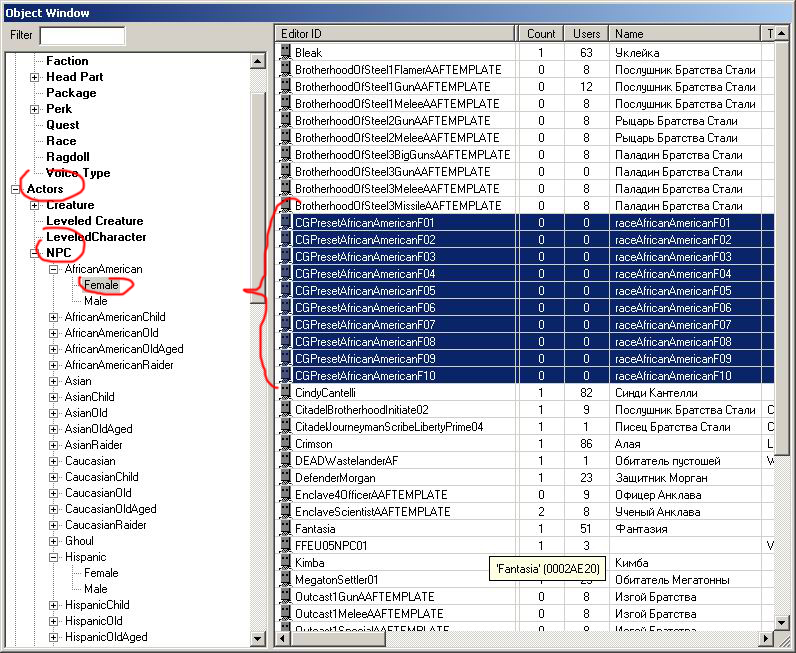Click icon beside Outcast1MeleeAAFTEMPLATE

click(286, 614)
